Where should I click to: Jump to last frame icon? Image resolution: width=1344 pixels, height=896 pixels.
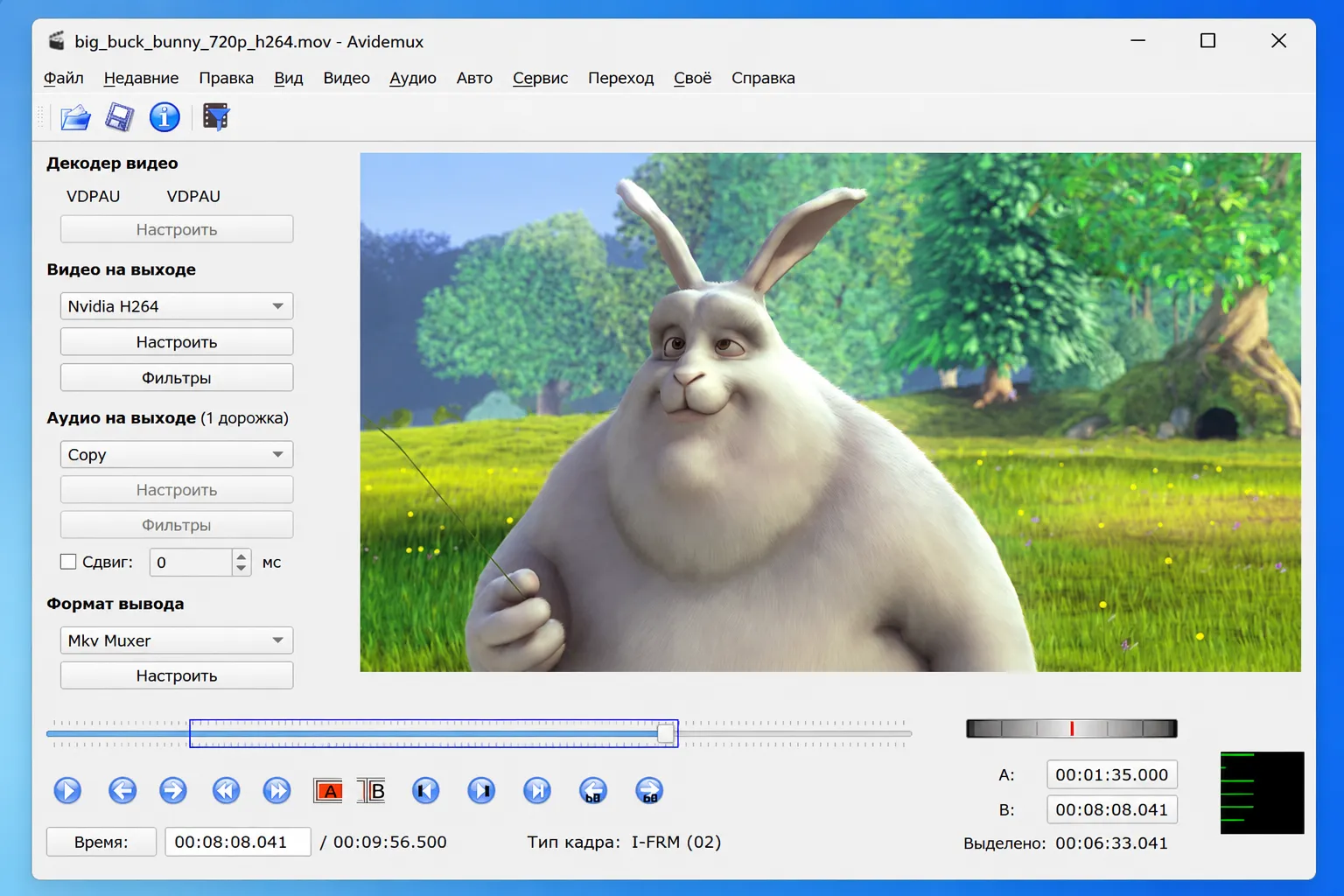click(537, 791)
